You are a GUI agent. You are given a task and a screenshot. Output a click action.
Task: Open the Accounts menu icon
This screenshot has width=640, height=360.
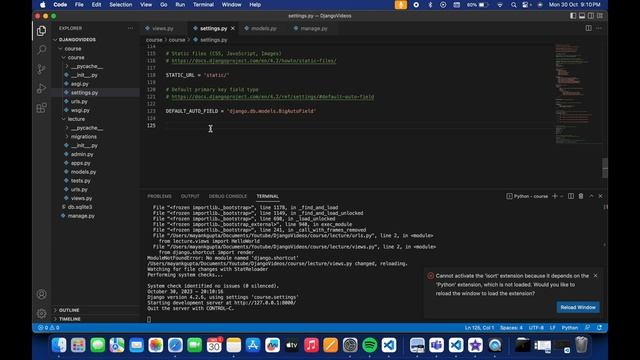click(x=41, y=294)
